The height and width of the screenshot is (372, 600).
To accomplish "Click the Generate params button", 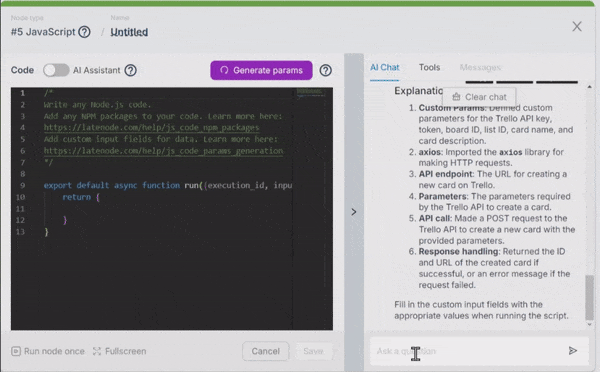I will (261, 70).
